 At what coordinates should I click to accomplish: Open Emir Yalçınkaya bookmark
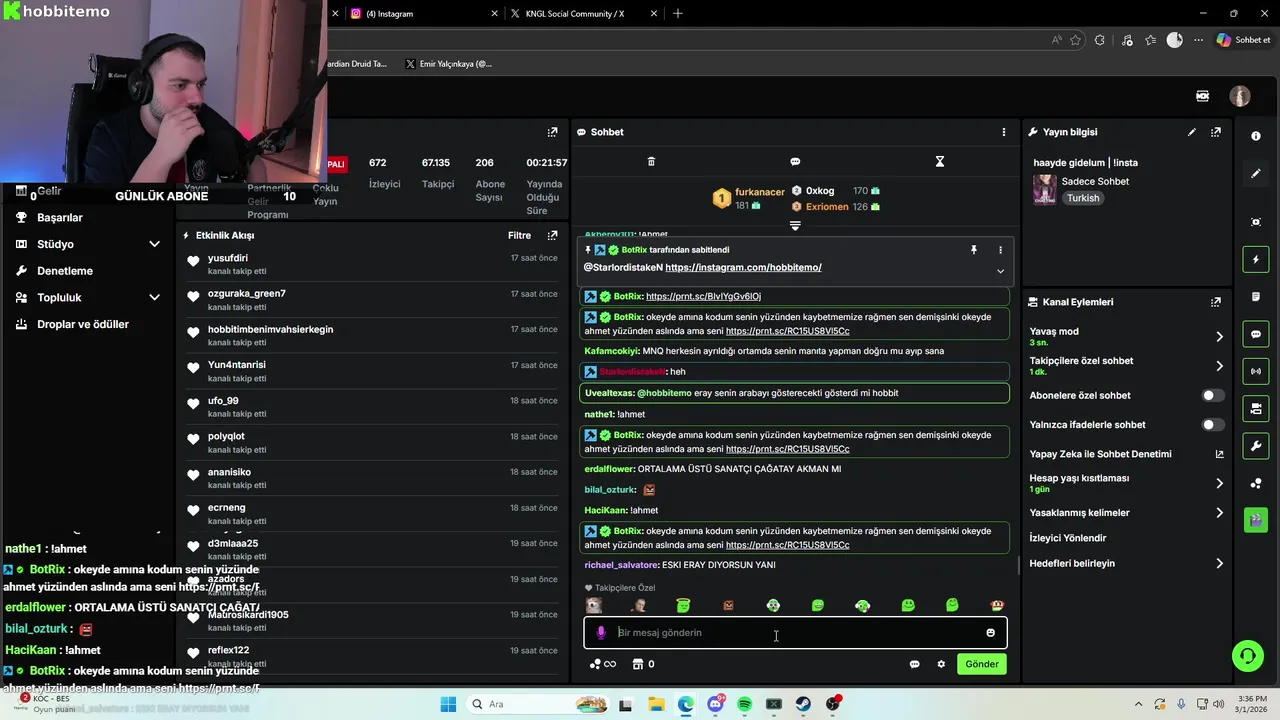click(449, 64)
